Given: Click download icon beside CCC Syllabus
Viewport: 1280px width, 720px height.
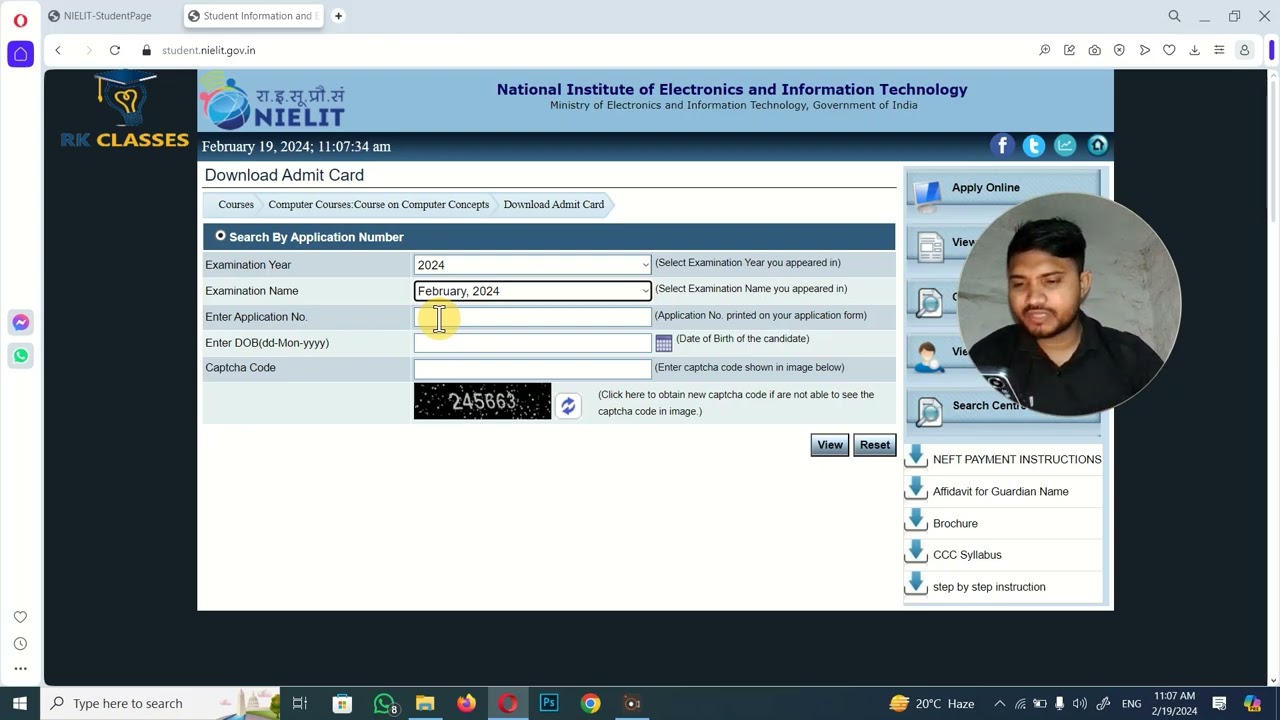Looking at the screenshot, I should pos(916,554).
